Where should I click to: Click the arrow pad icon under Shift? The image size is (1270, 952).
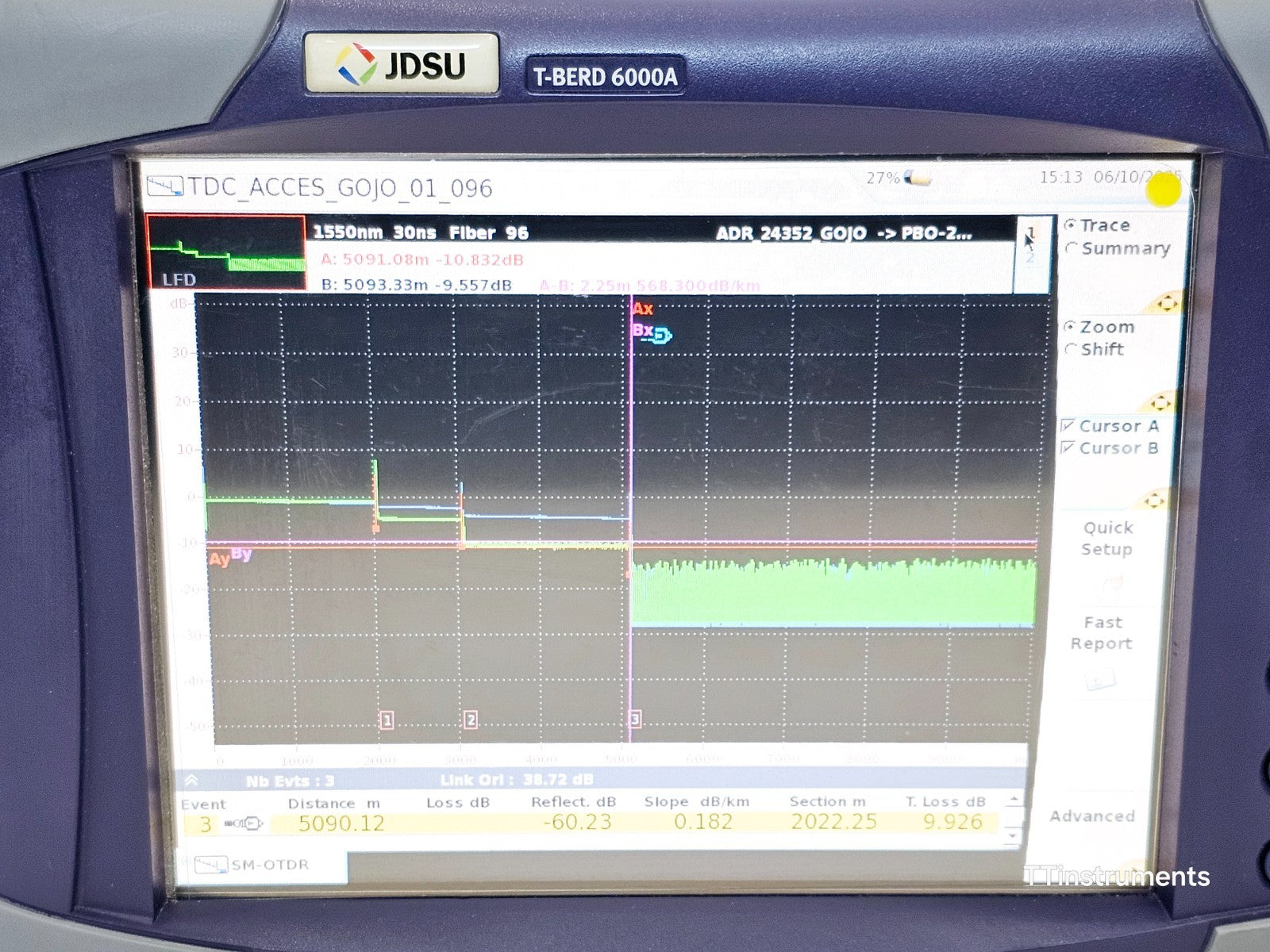coord(1160,401)
